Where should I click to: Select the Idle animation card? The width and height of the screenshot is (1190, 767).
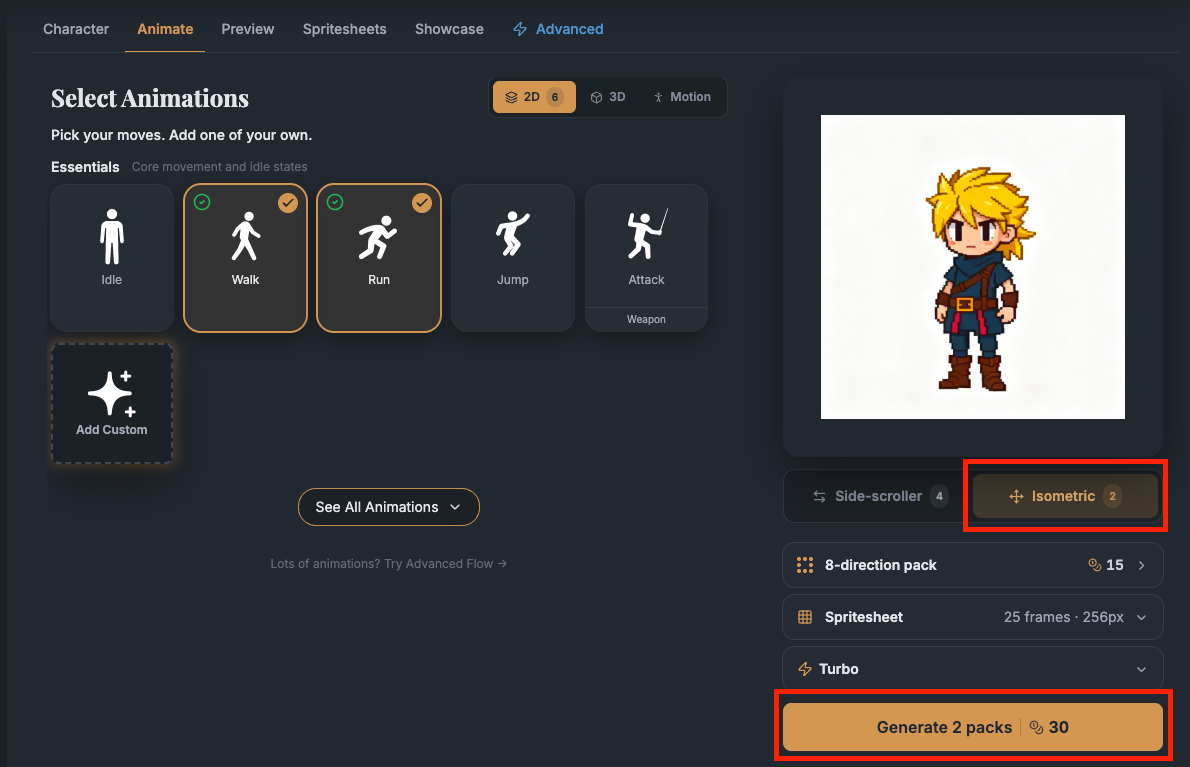point(112,258)
